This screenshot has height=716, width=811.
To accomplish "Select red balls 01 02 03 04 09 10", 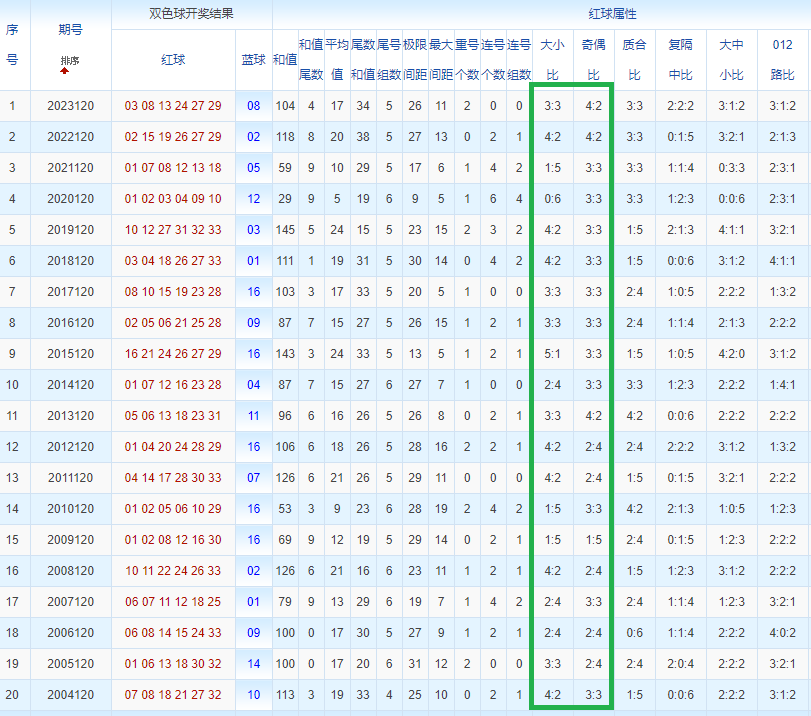I will 173,199.
